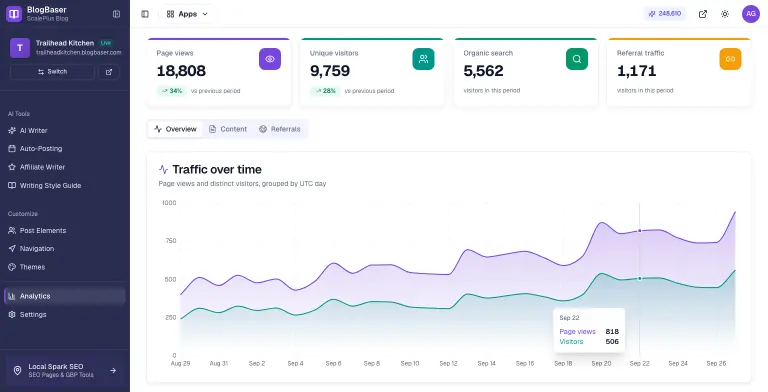Click green search icon on Organic search

tap(577, 59)
